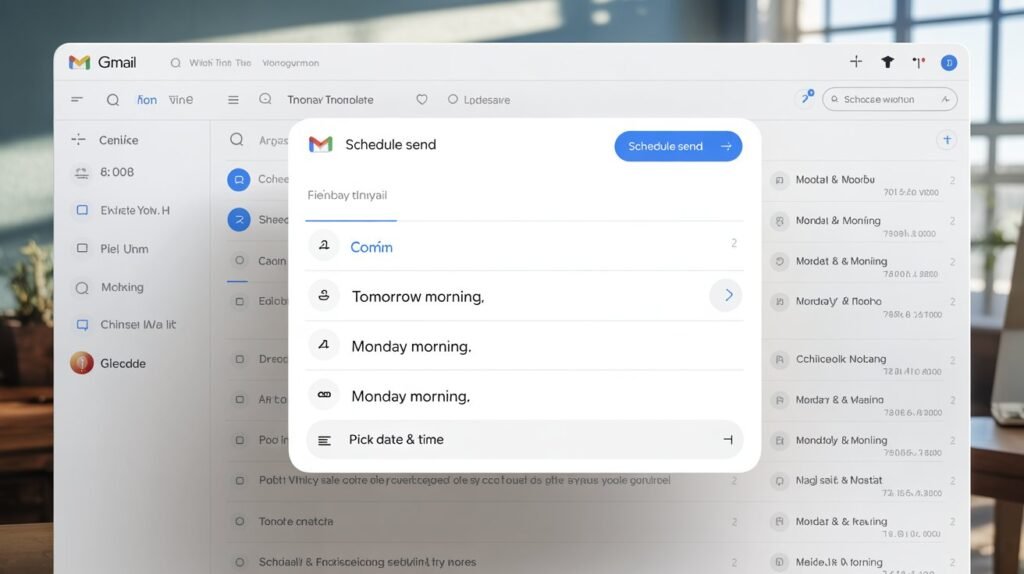Expand chevron beside Tomorrow morning
Image resolution: width=1024 pixels, height=574 pixels.
click(x=728, y=295)
